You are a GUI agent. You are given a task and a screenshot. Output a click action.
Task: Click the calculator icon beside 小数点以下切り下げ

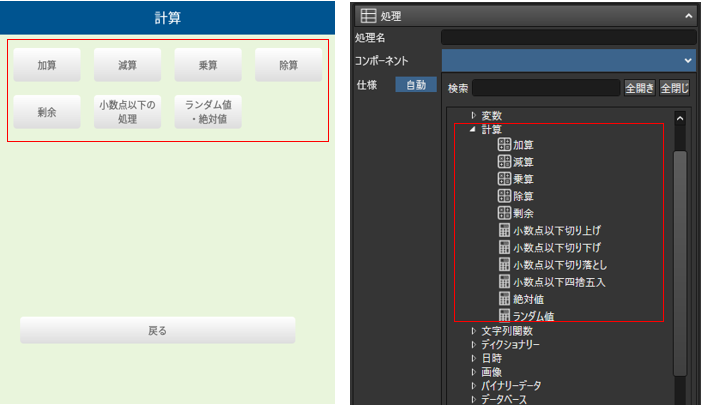[504, 247]
